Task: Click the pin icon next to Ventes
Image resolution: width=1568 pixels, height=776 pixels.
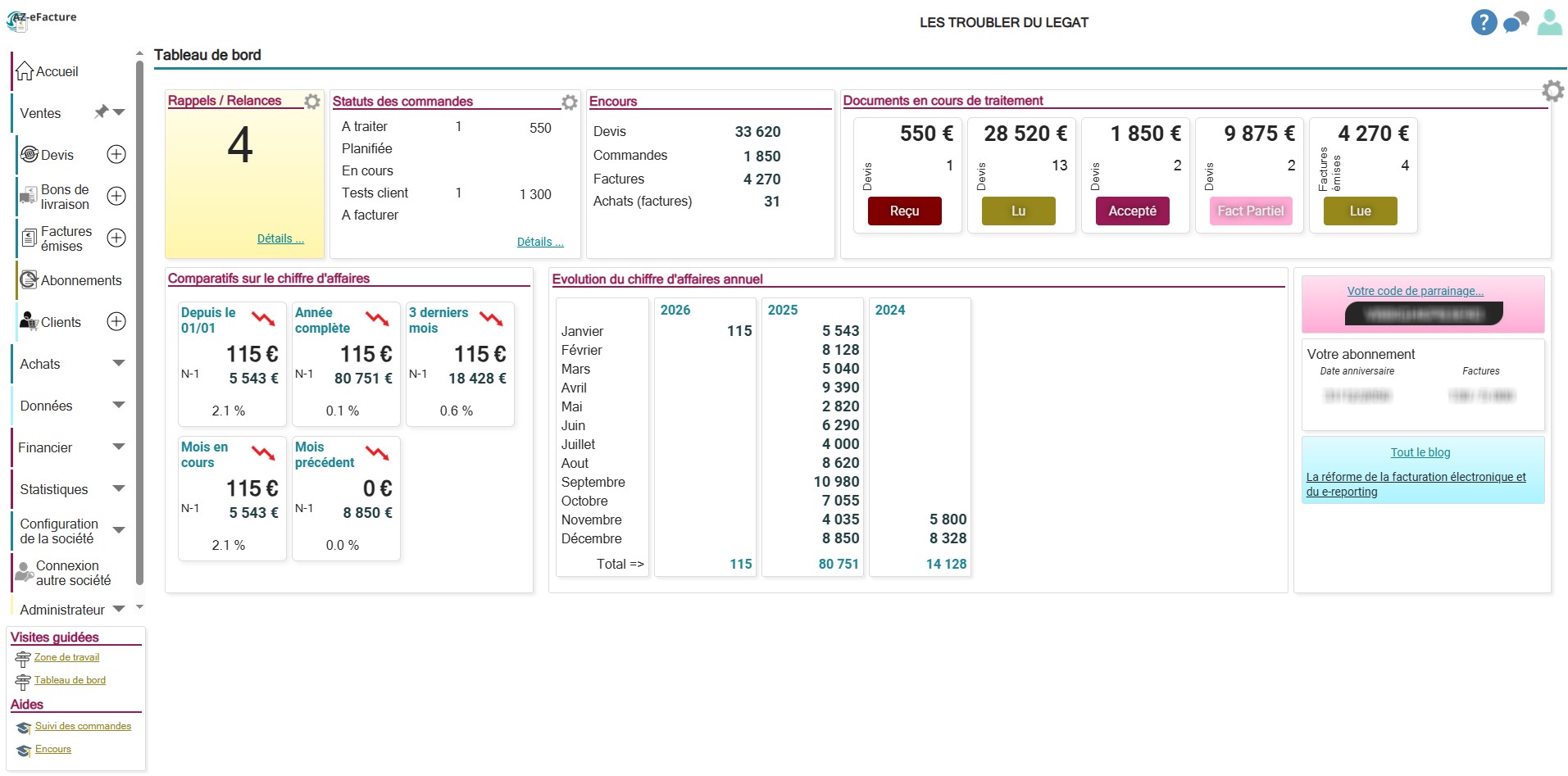Action: point(102,111)
